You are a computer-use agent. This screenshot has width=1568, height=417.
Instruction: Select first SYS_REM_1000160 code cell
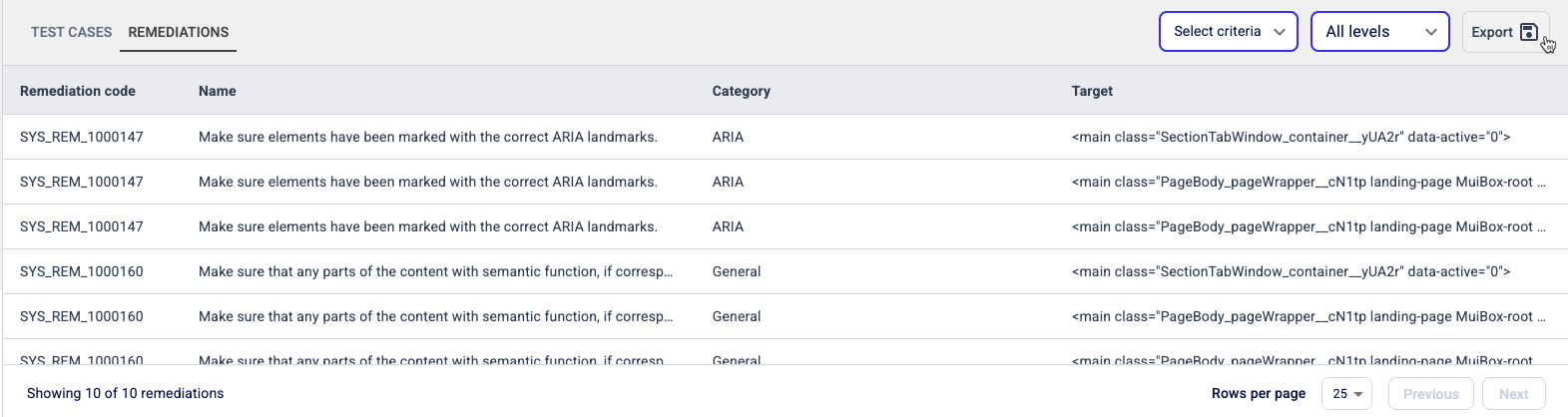[82, 271]
